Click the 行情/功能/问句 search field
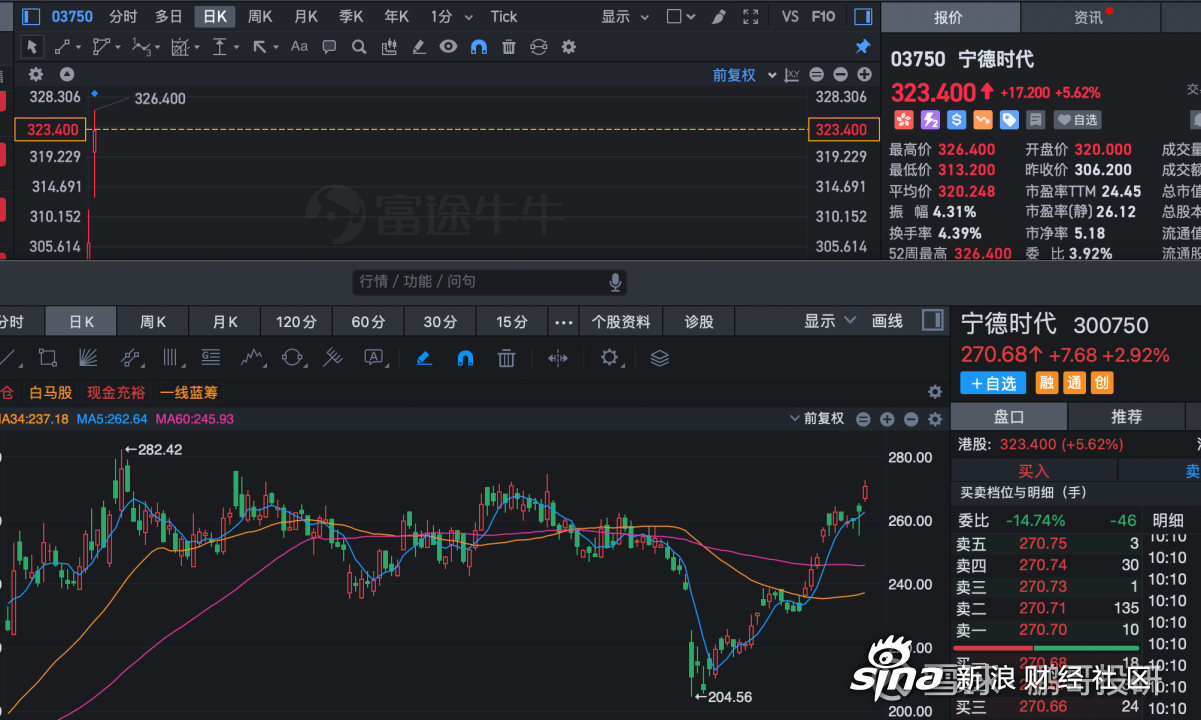This screenshot has height=720, width=1201. pos(489,282)
